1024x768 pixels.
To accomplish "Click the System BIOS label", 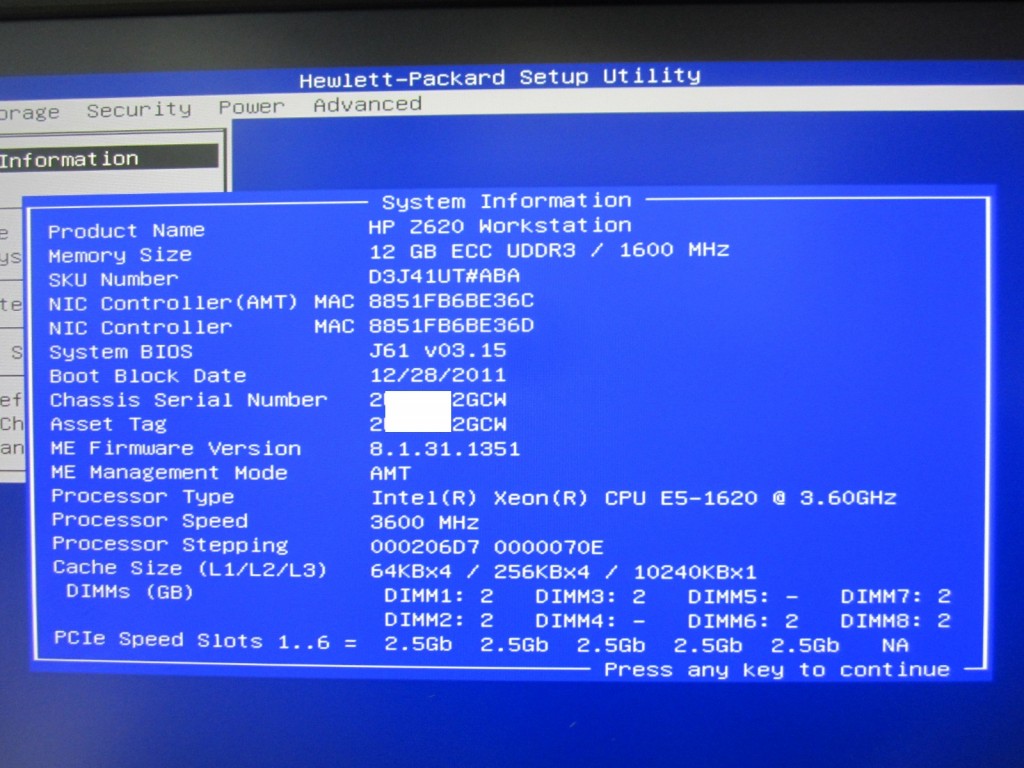I will point(121,352).
